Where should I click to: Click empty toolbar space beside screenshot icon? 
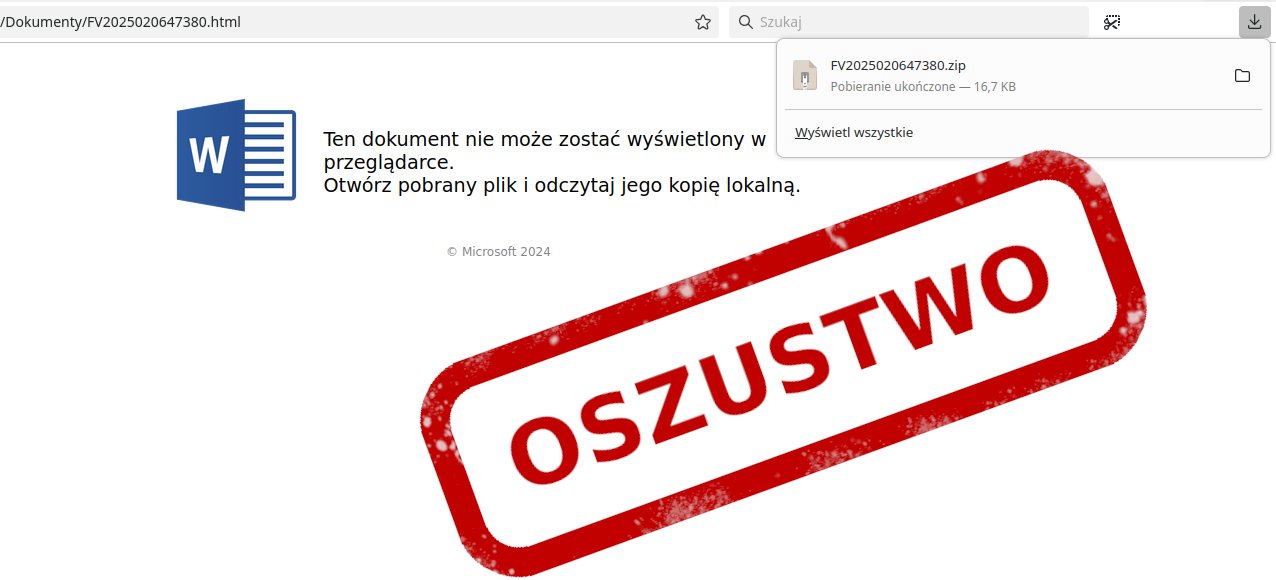click(1180, 22)
